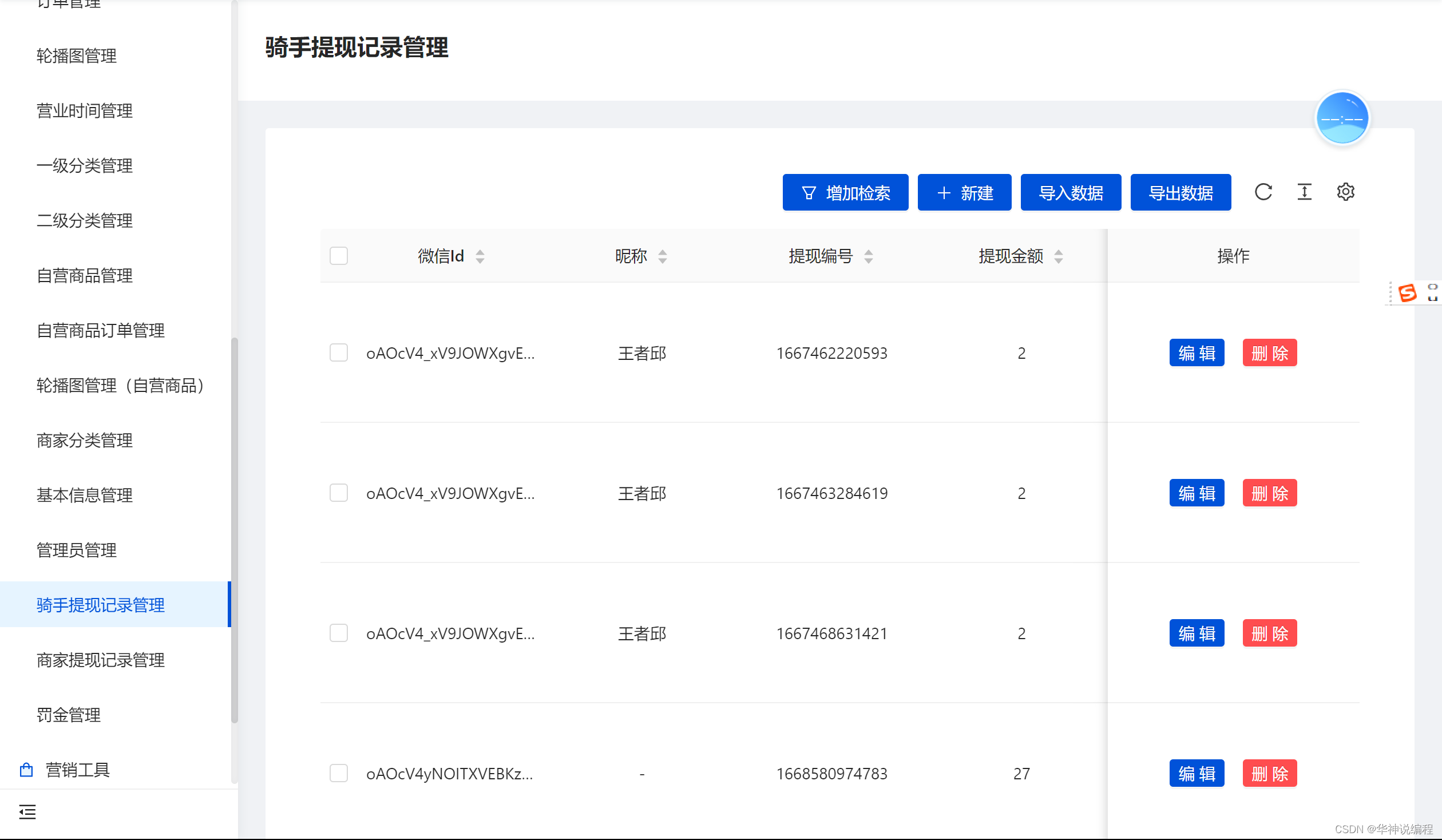The width and height of the screenshot is (1442, 840).
Task: Click the refresh table icon
Action: [x=1263, y=192]
